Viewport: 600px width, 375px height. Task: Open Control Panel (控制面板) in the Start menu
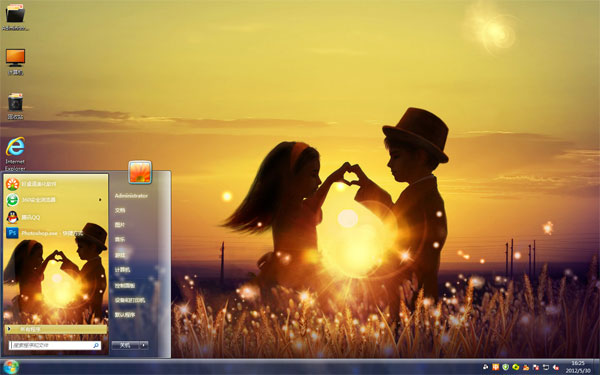click(x=125, y=285)
